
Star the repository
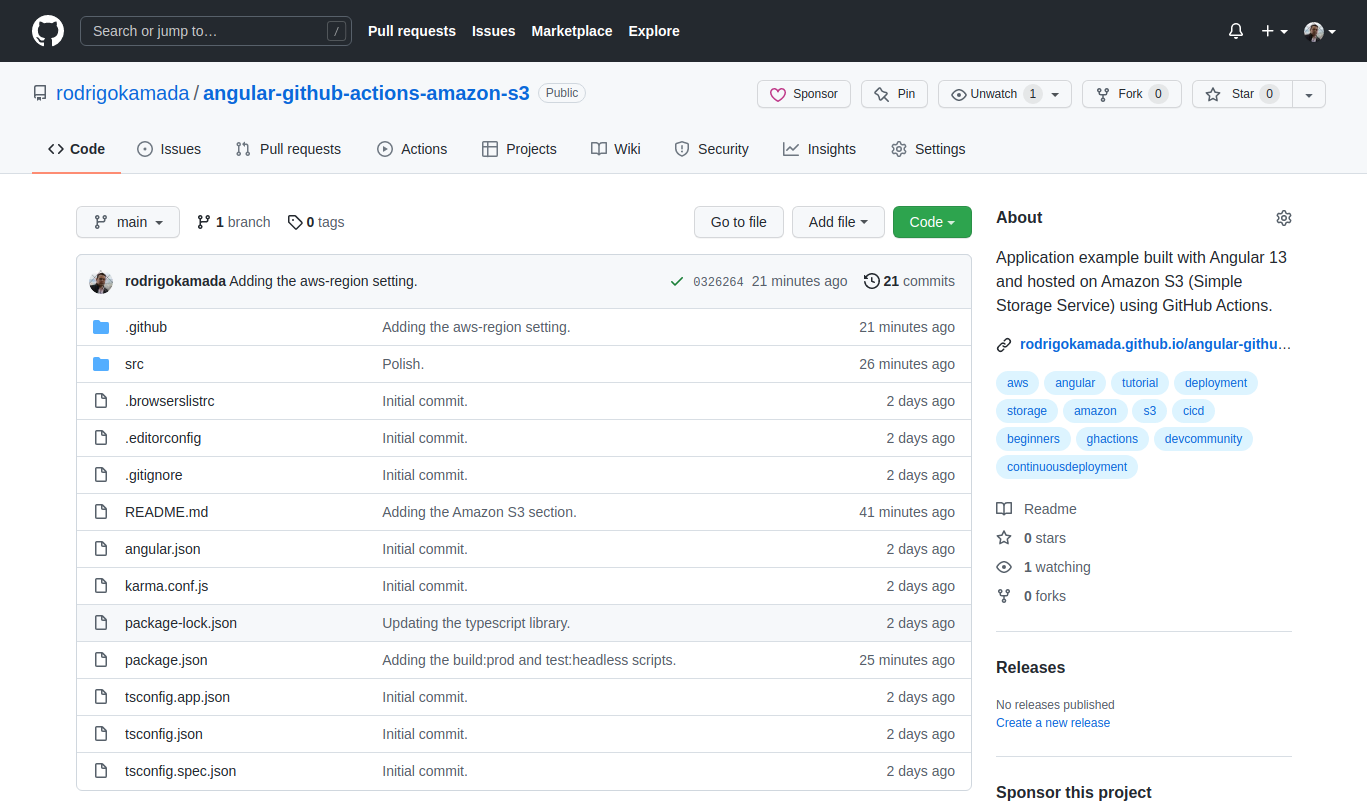coord(1240,93)
